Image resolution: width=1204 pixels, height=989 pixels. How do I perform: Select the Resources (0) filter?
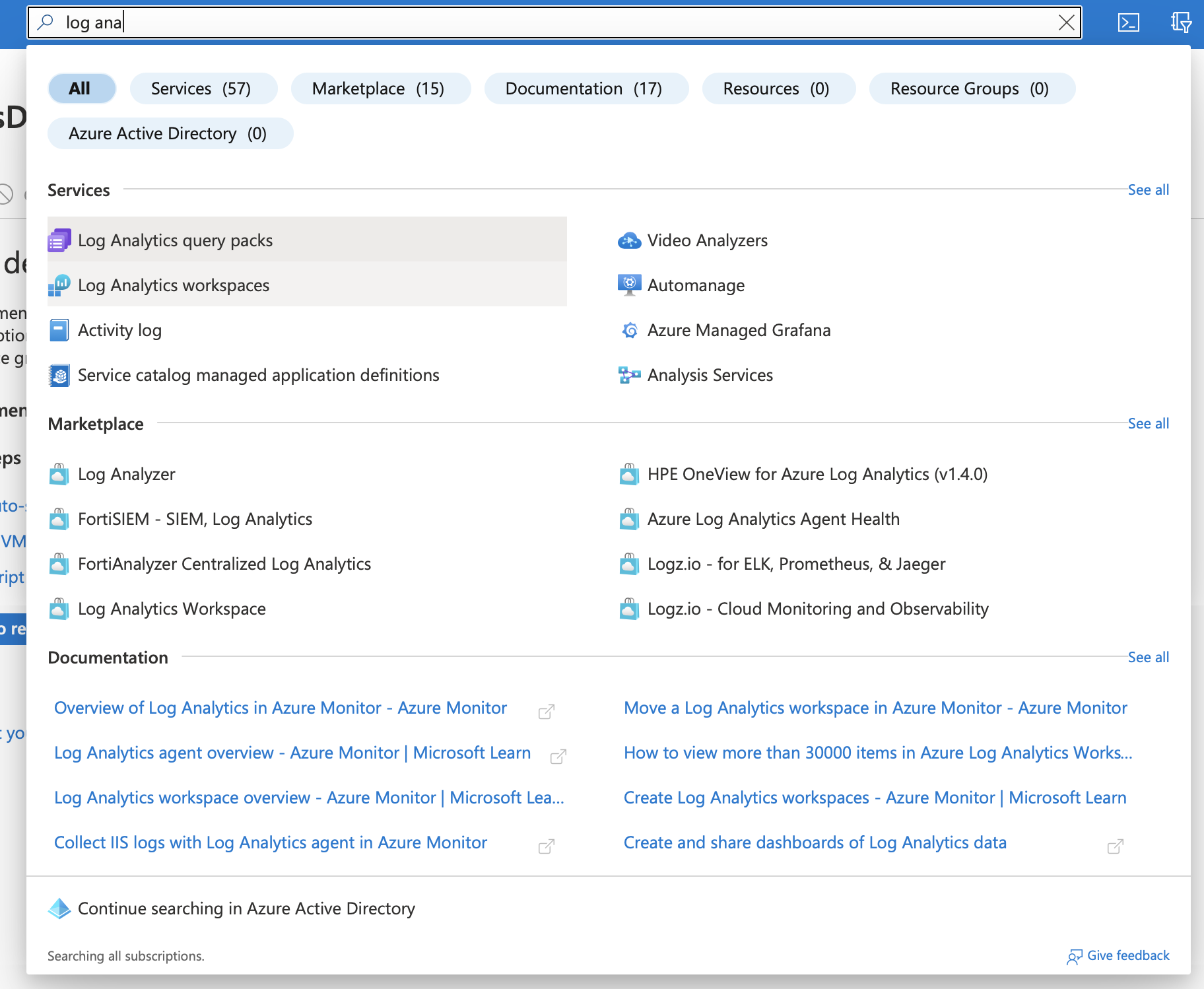(x=779, y=88)
